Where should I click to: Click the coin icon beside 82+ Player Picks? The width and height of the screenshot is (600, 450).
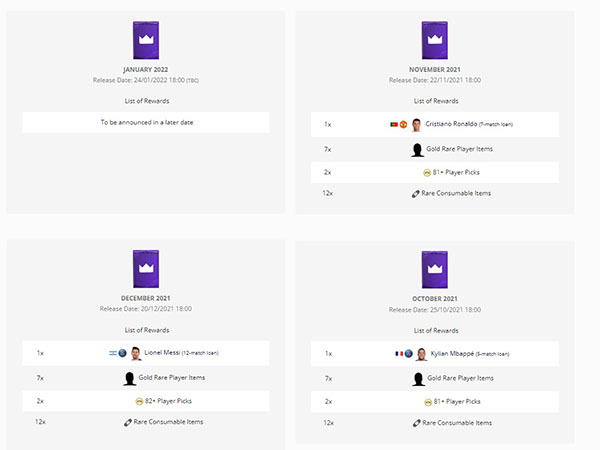[139, 401]
